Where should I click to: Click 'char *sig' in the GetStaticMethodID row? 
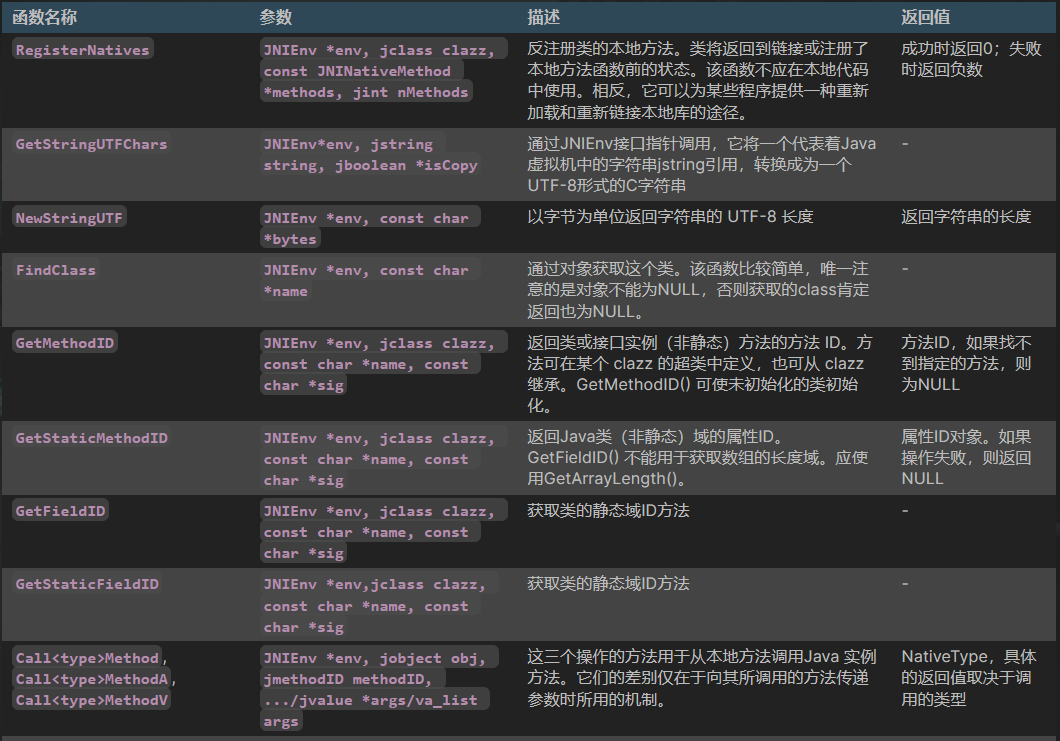[304, 480]
